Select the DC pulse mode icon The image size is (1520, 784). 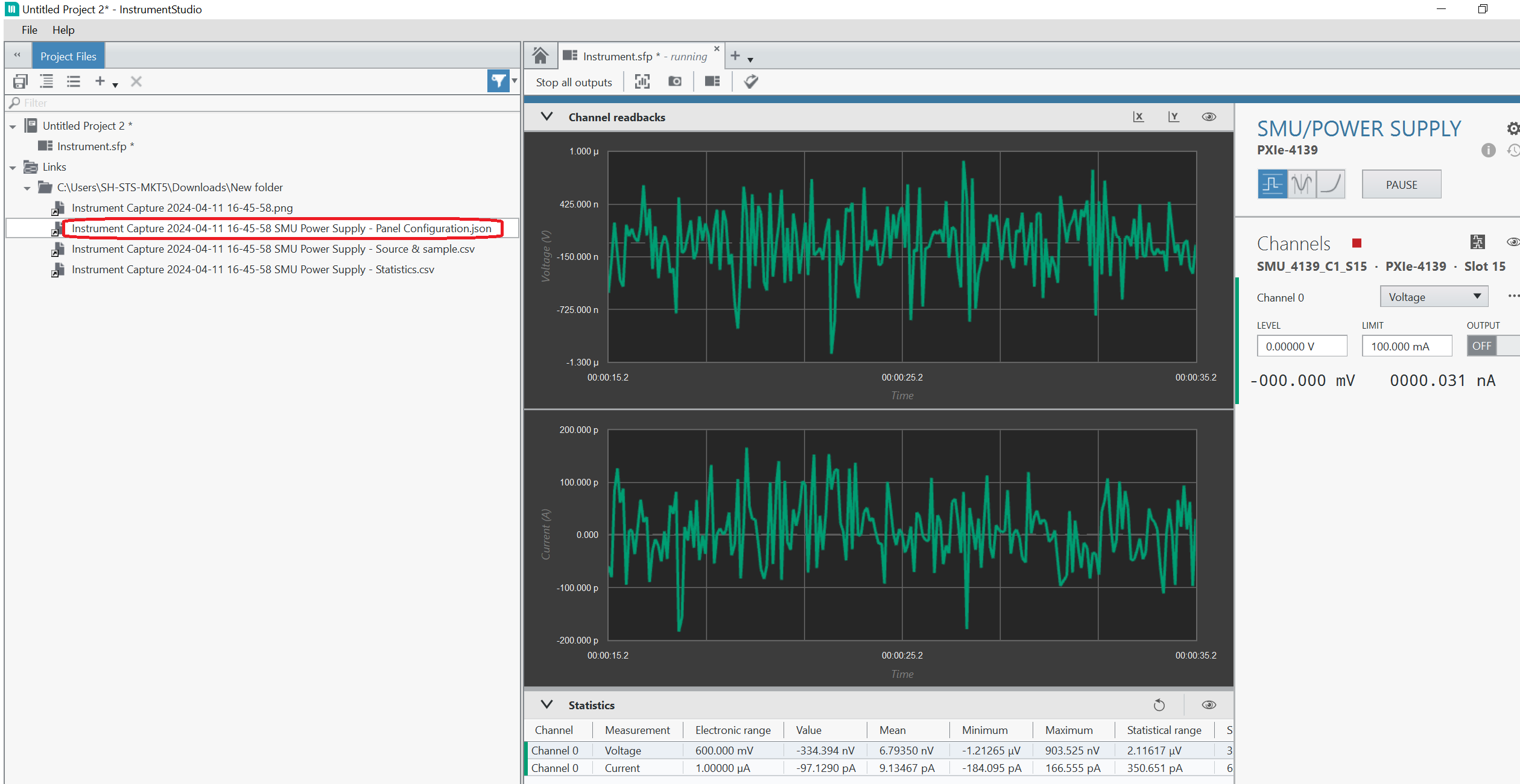[1272, 184]
